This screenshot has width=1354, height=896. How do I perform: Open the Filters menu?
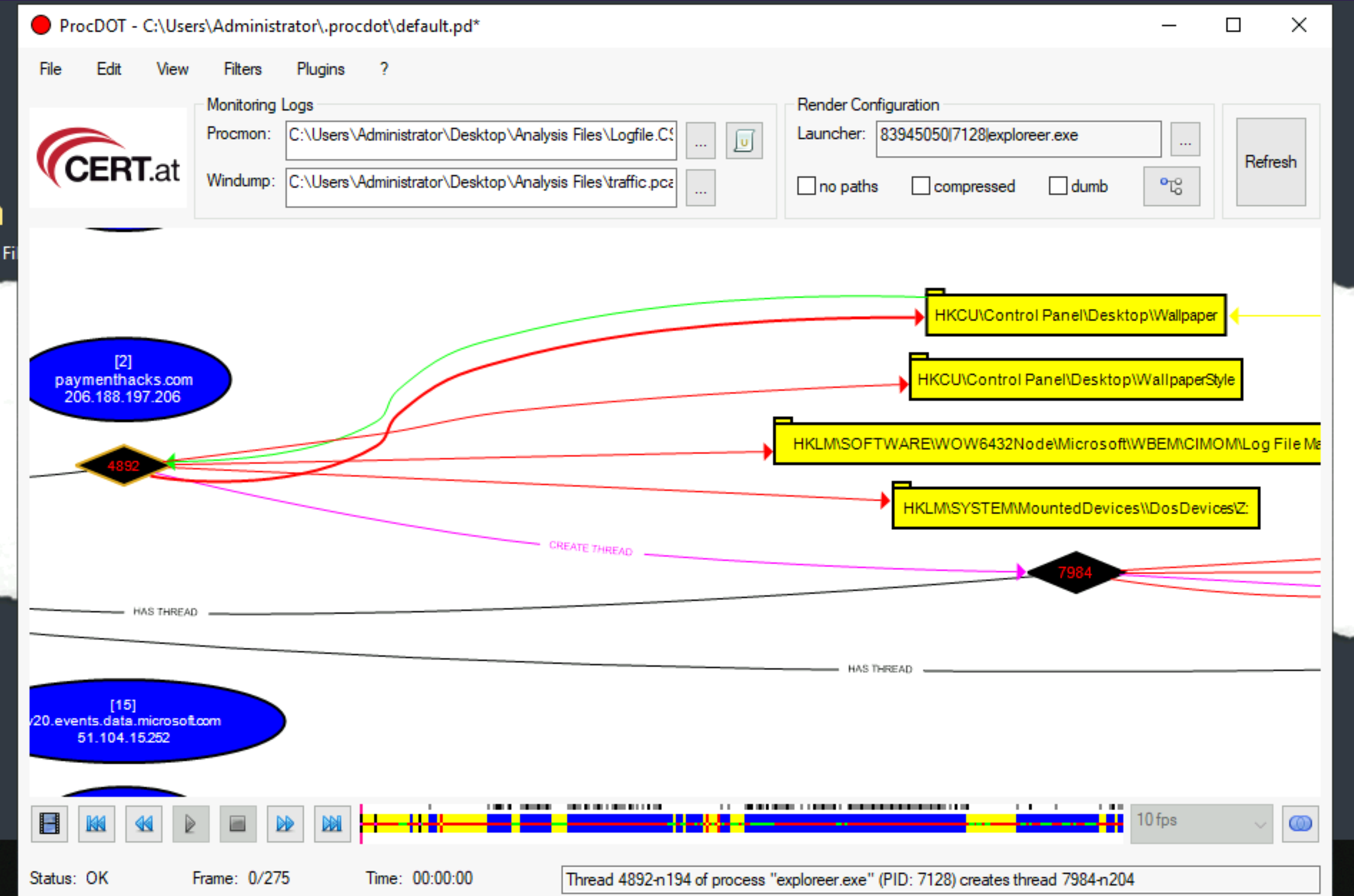click(x=242, y=69)
